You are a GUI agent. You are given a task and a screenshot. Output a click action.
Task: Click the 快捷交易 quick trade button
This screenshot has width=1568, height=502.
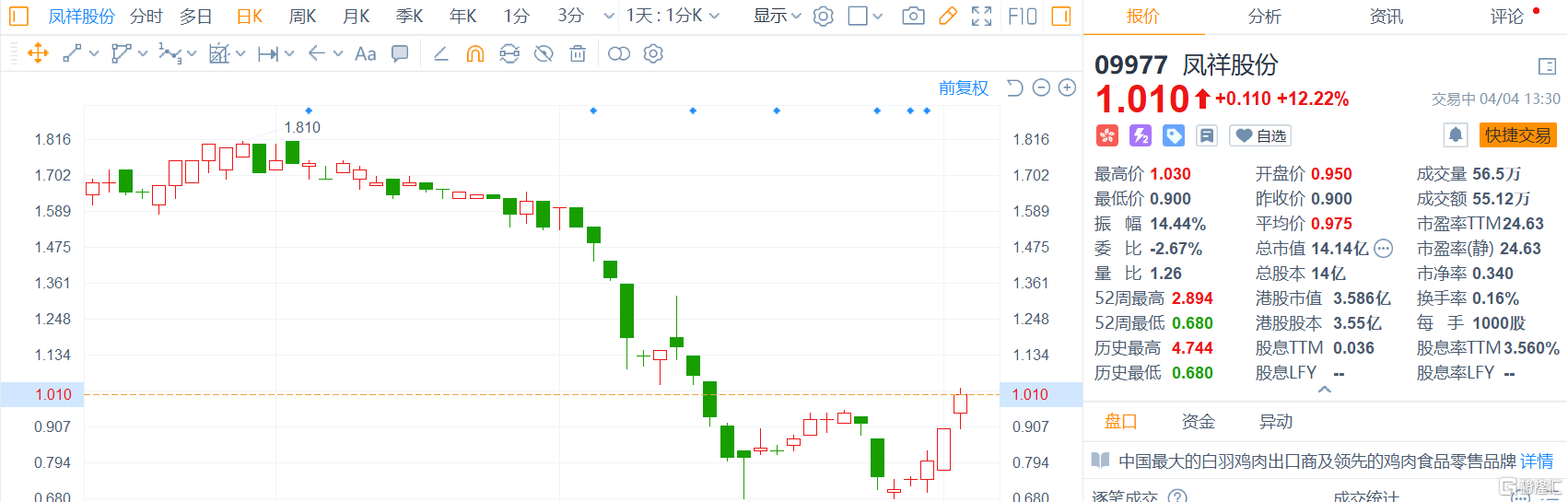[1517, 135]
